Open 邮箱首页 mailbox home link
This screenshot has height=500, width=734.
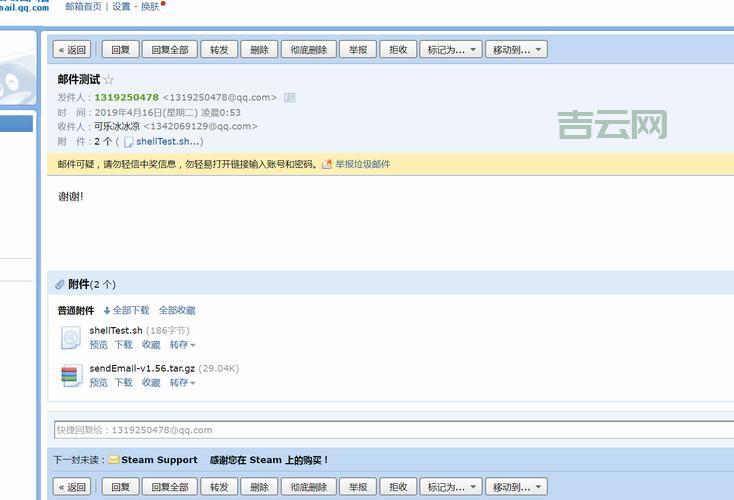pos(83,7)
